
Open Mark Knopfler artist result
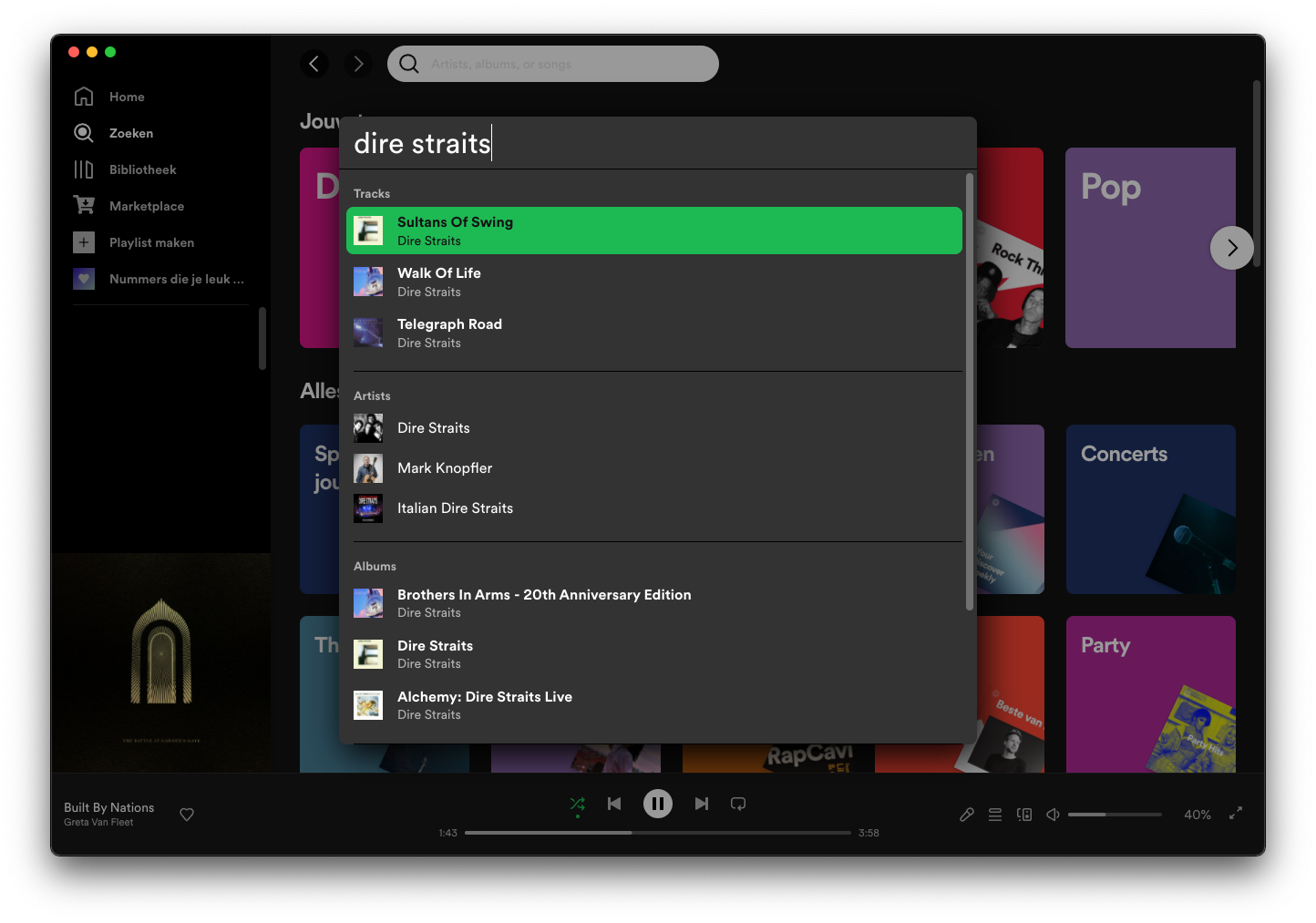click(x=654, y=468)
